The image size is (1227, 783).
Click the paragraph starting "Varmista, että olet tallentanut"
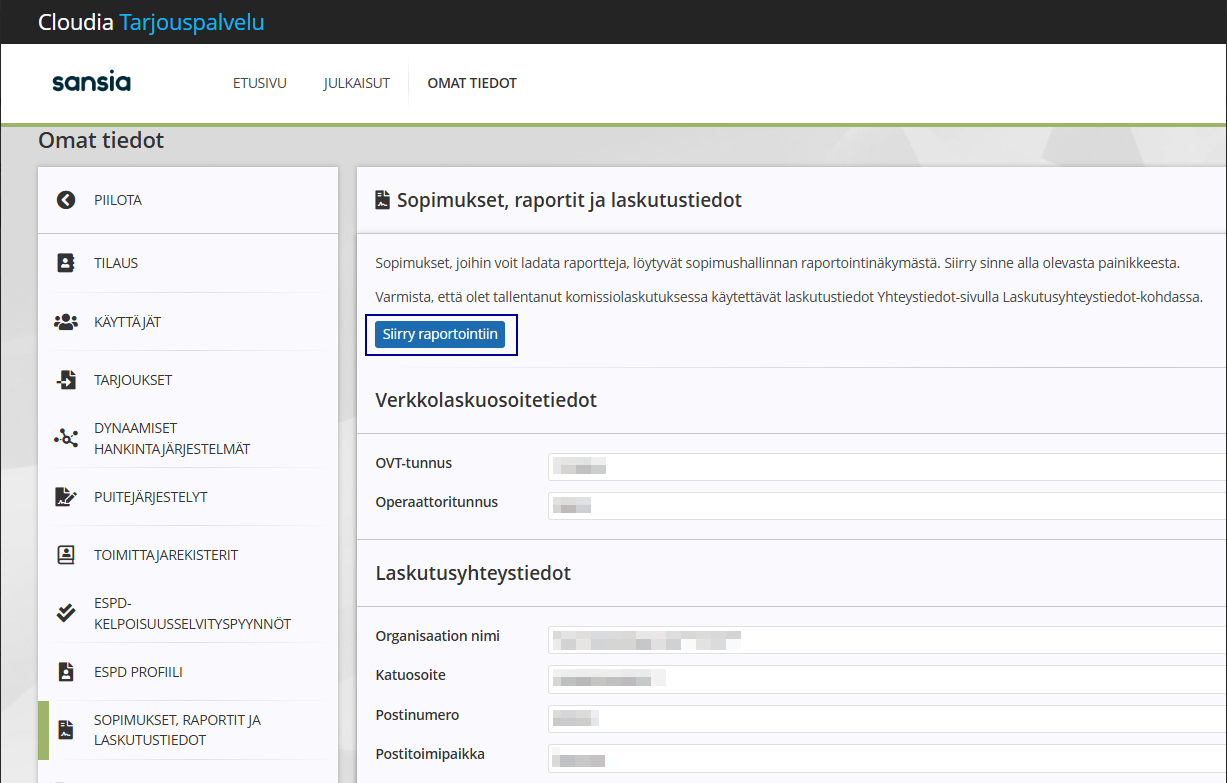point(789,298)
